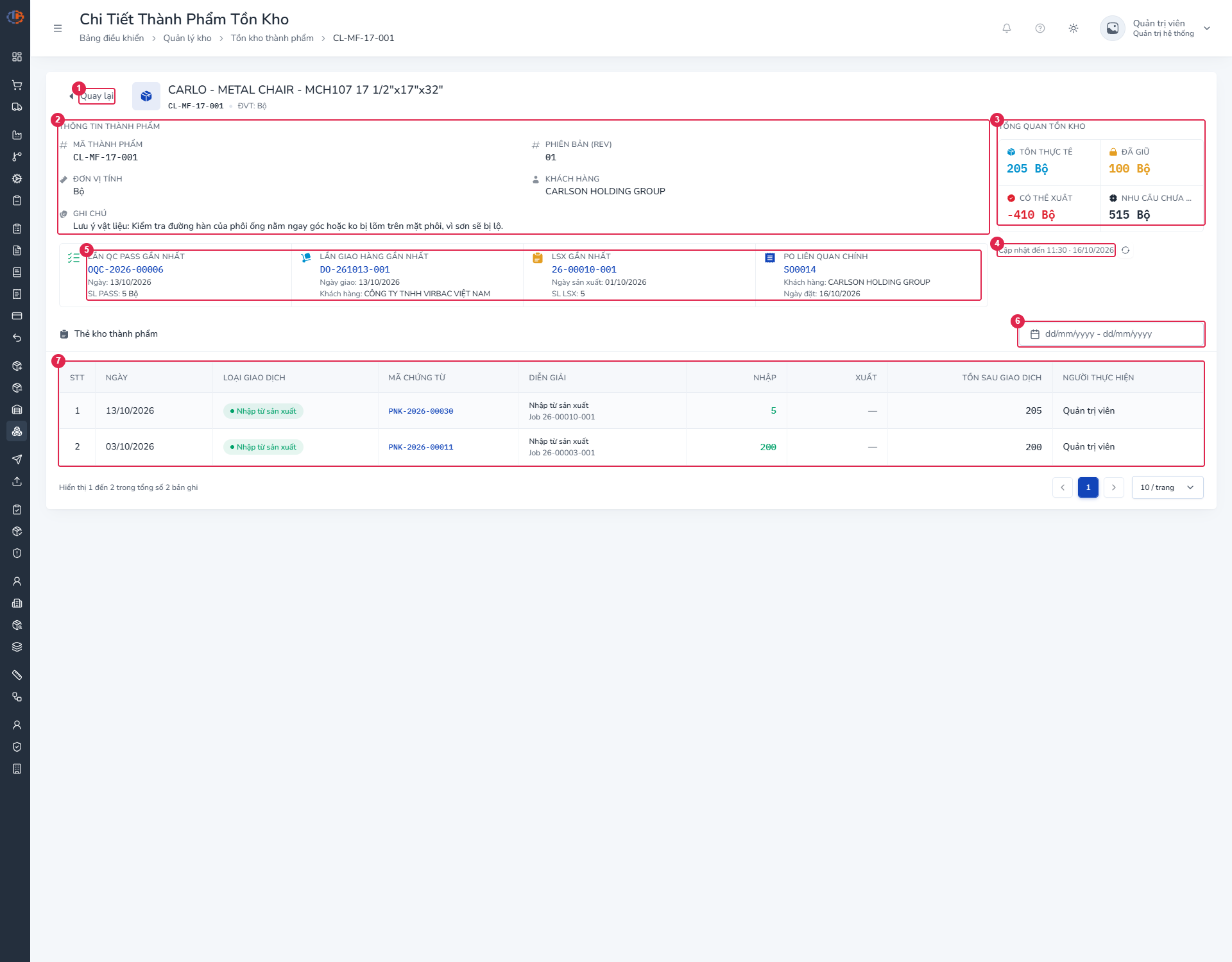Click the TỒN THỰC TẾ 205 Bộ card
Screen dimensions: 1232x962
pos(1048,162)
